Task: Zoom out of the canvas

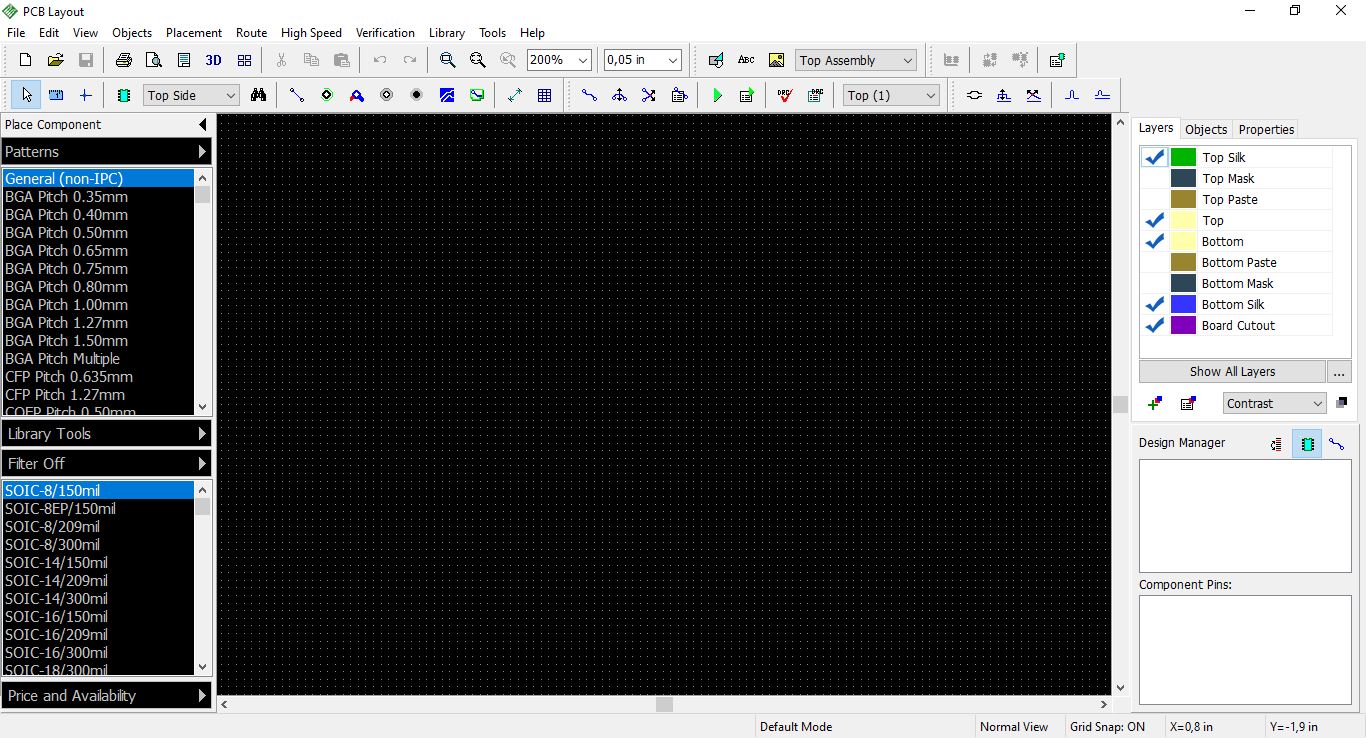Action: (477, 60)
